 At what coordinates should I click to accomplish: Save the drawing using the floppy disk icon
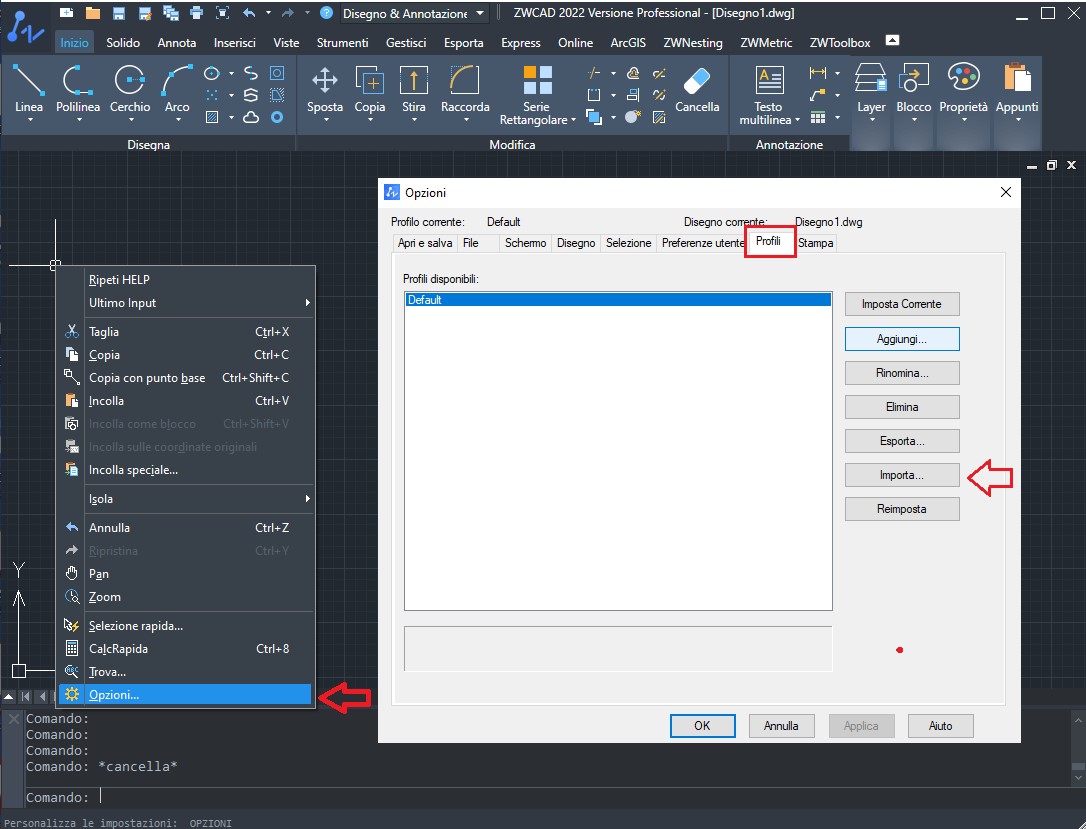click(x=118, y=12)
